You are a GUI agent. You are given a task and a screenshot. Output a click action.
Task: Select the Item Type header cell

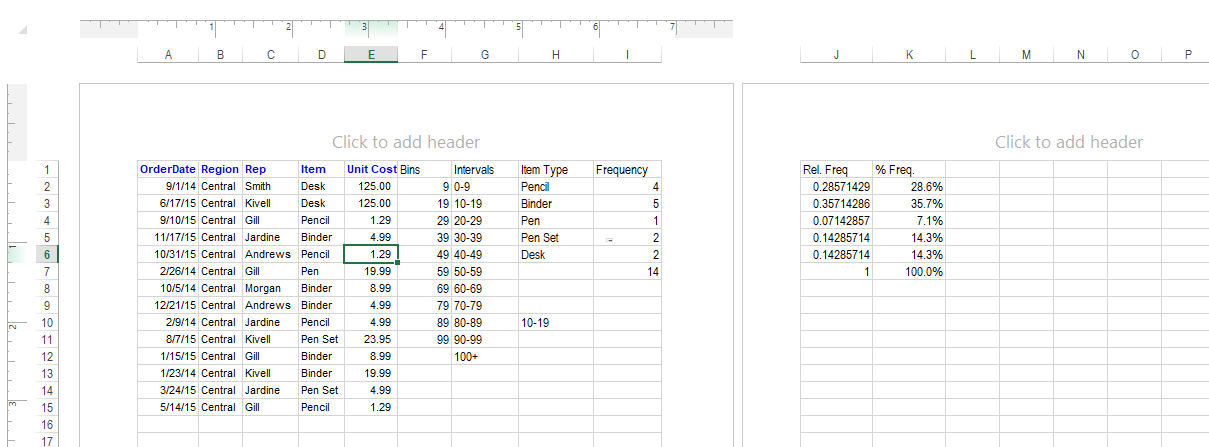(555, 170)
